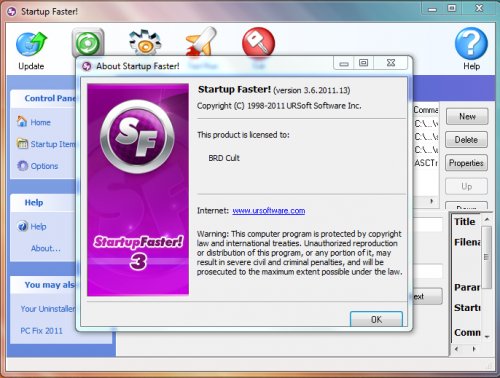Click the Title label in details panel
500x378 pixels.
(464, 222)
